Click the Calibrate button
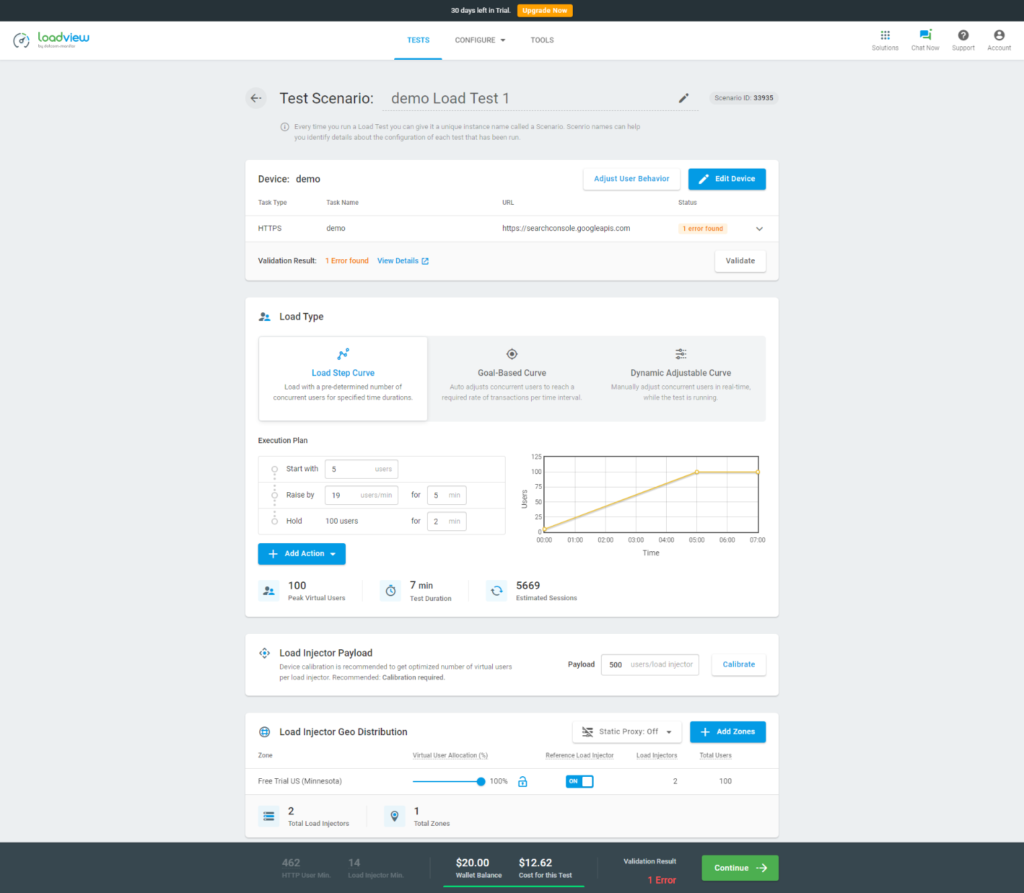Image resolution: width=1024 pixels, height=893 pixels. tap(739, 665)
